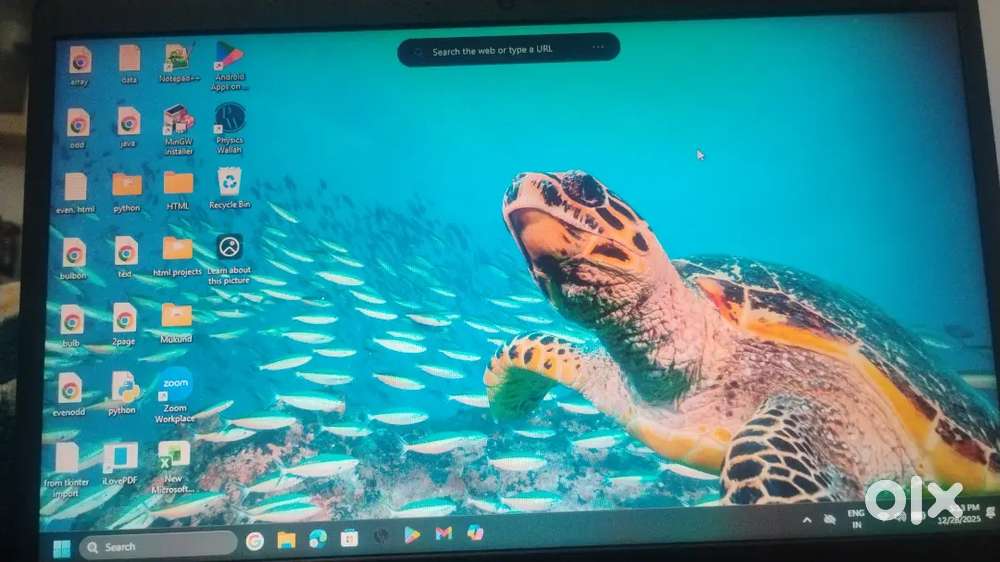Select the MinGW Installer shortcut
1000x562 pixels.
(179, 123)
